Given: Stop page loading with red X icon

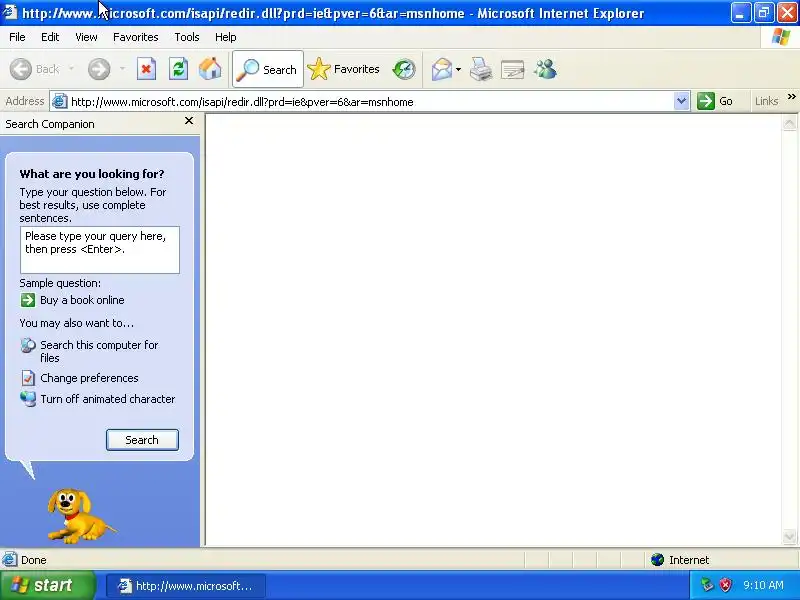Looking at the screenshot, I should (146, 69).
